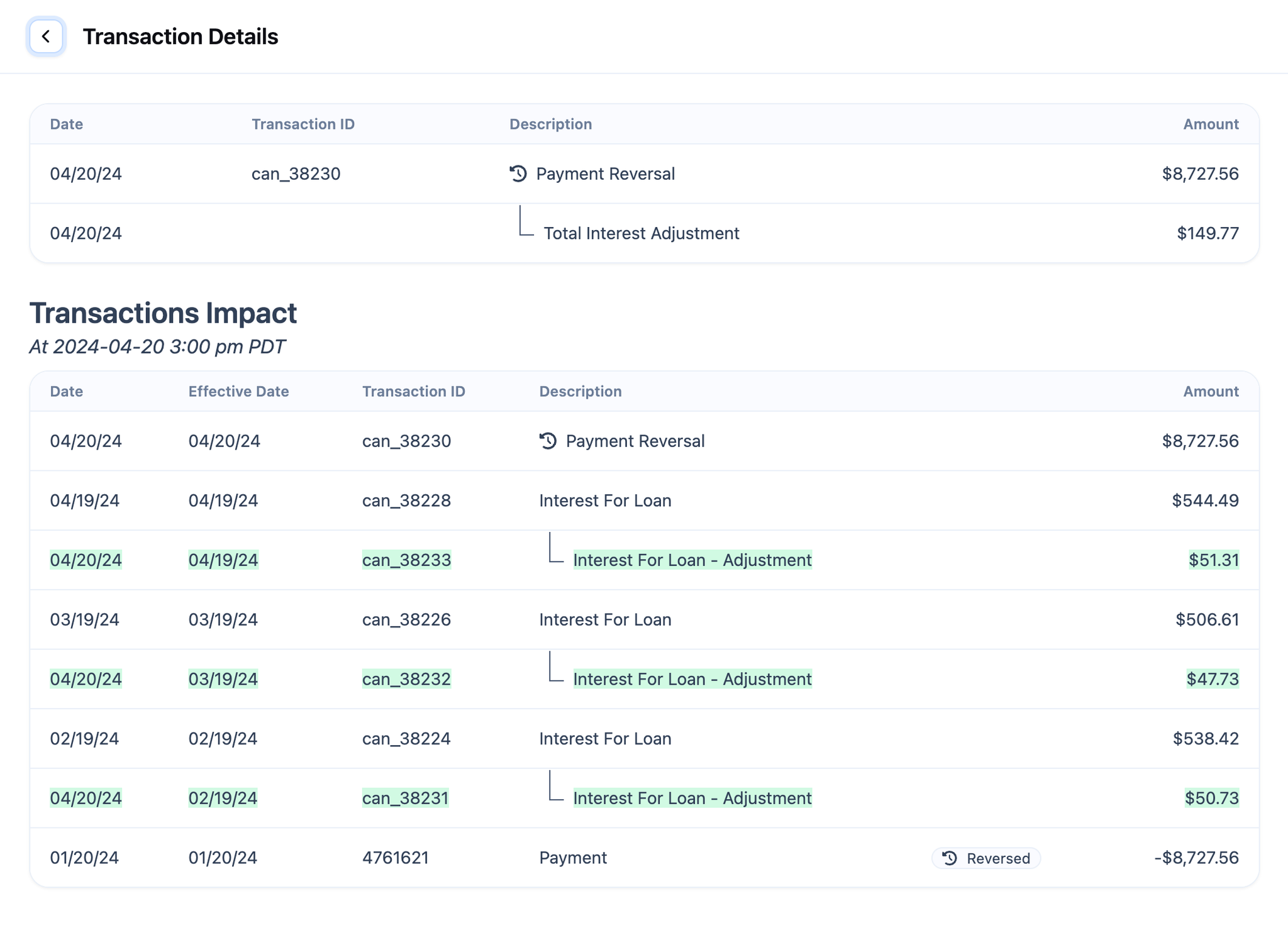Click transaction ID 4761621
Image resolution: width=1288 pixels, height=940 pixels.
[x=396, y=858]
